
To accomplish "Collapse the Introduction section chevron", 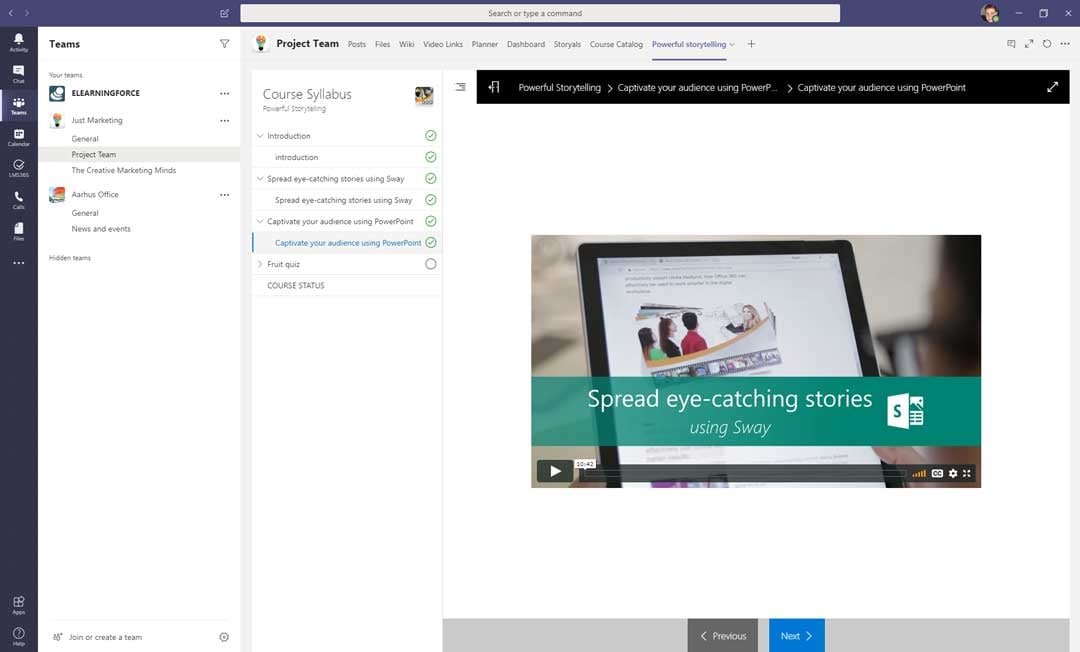I will pyautogui.click(x=260, y=136).
